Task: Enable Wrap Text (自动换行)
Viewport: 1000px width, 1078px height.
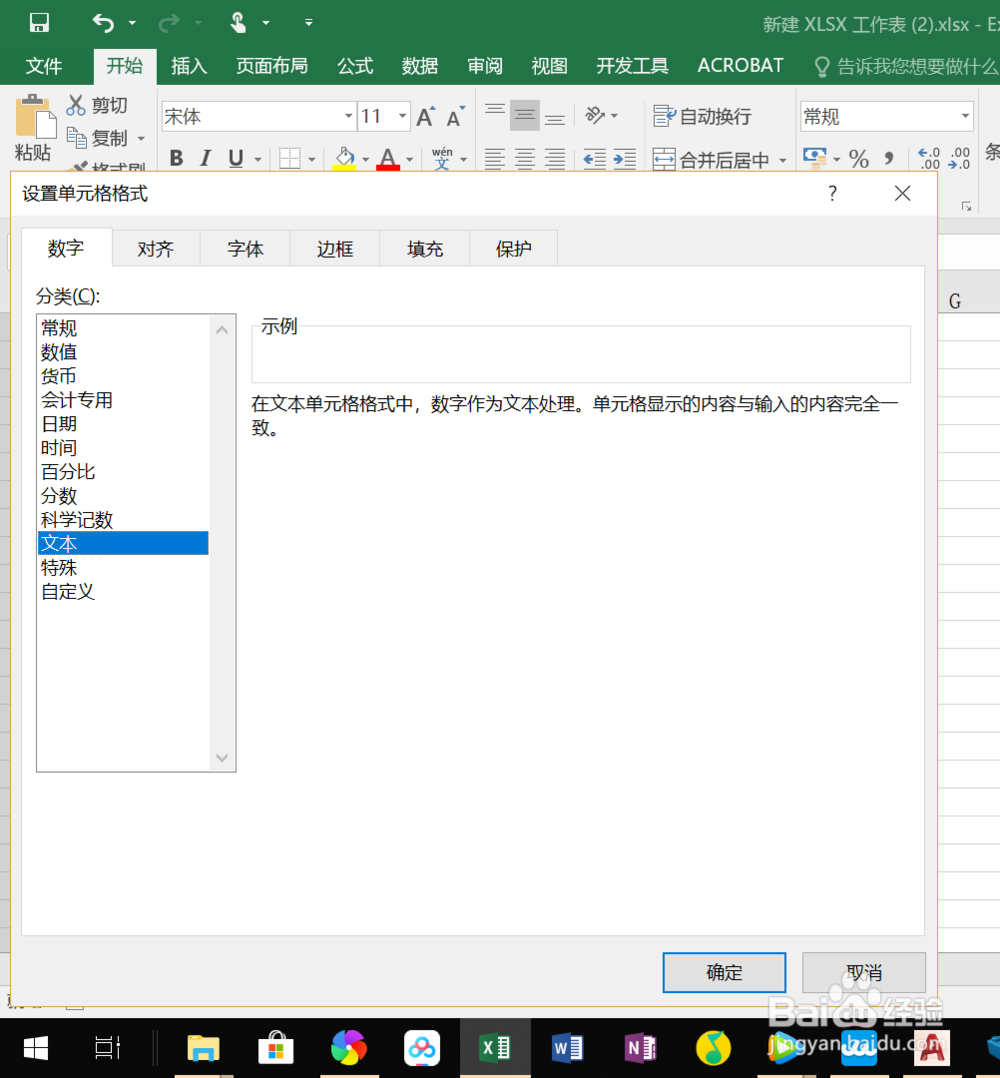Action: pos(700,115)
